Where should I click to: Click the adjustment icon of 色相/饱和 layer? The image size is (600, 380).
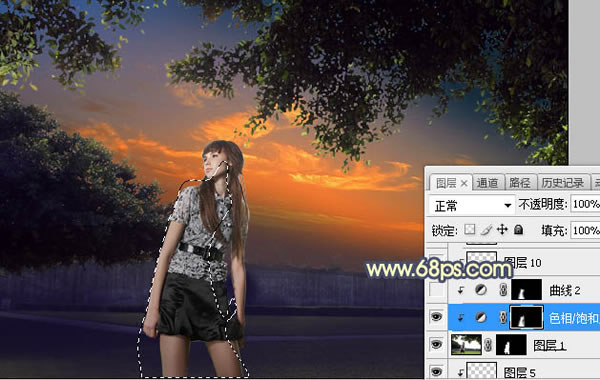pyautogui.click(x=481, y=317)
